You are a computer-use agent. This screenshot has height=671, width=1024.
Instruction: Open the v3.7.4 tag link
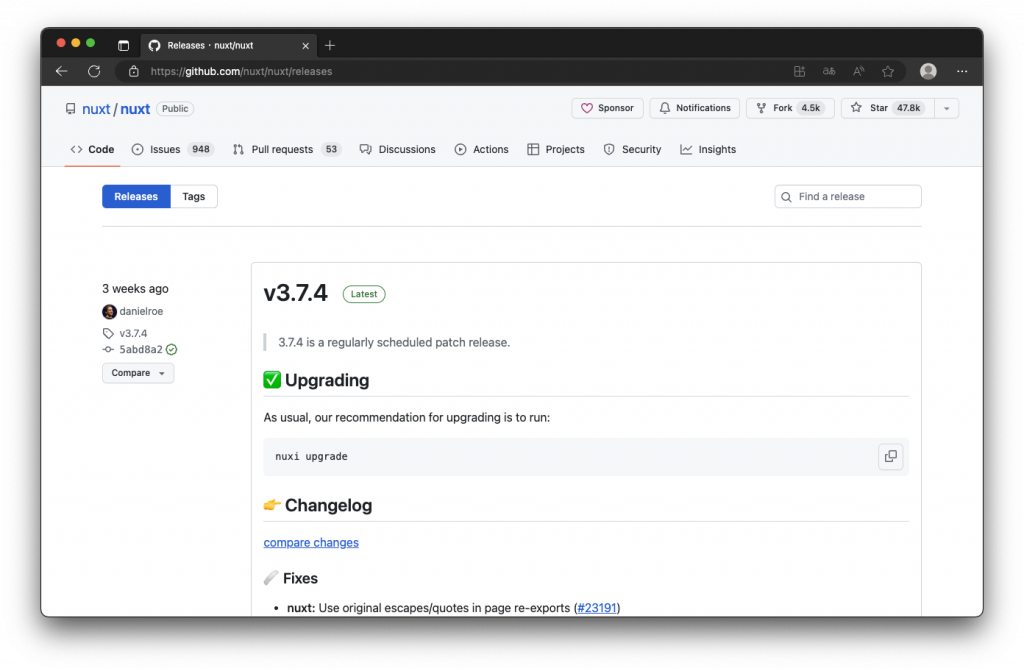coord(133,333)
